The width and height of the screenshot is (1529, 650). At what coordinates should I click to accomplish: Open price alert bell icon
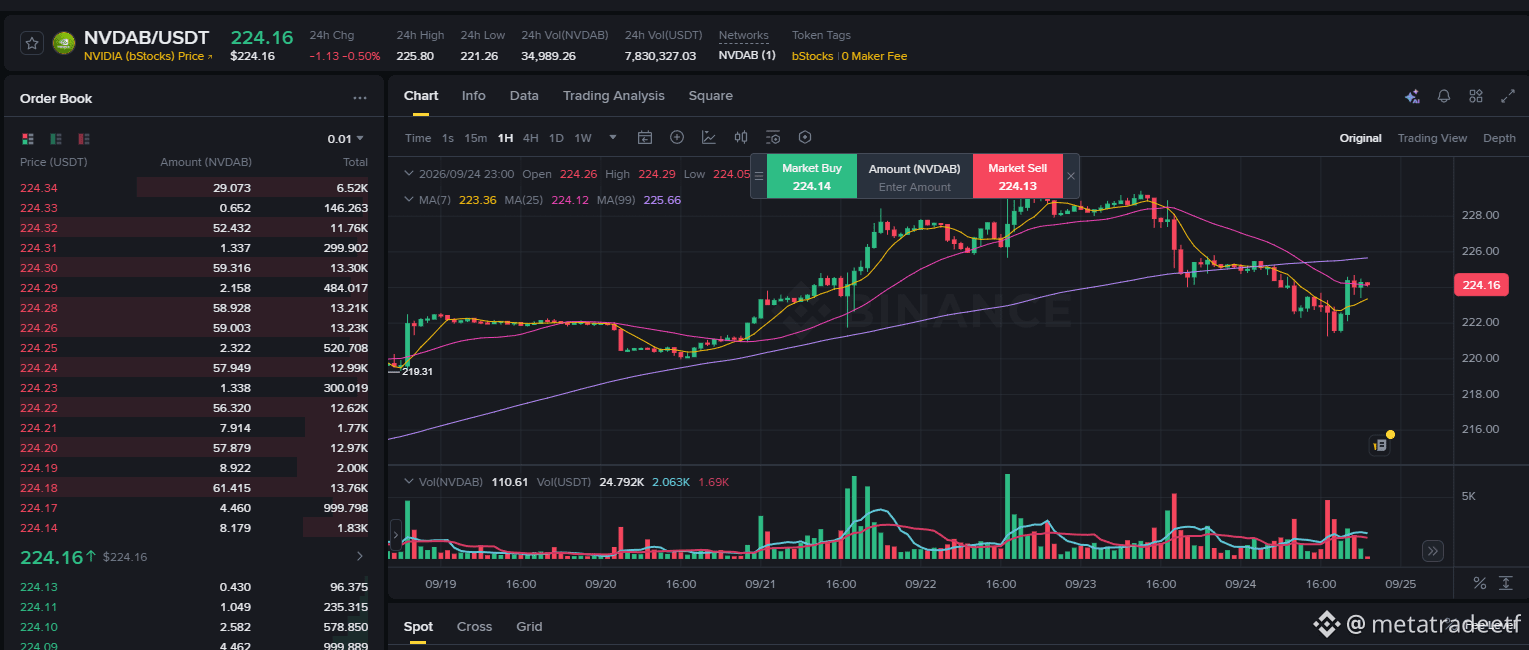(x=1444, y=96)
